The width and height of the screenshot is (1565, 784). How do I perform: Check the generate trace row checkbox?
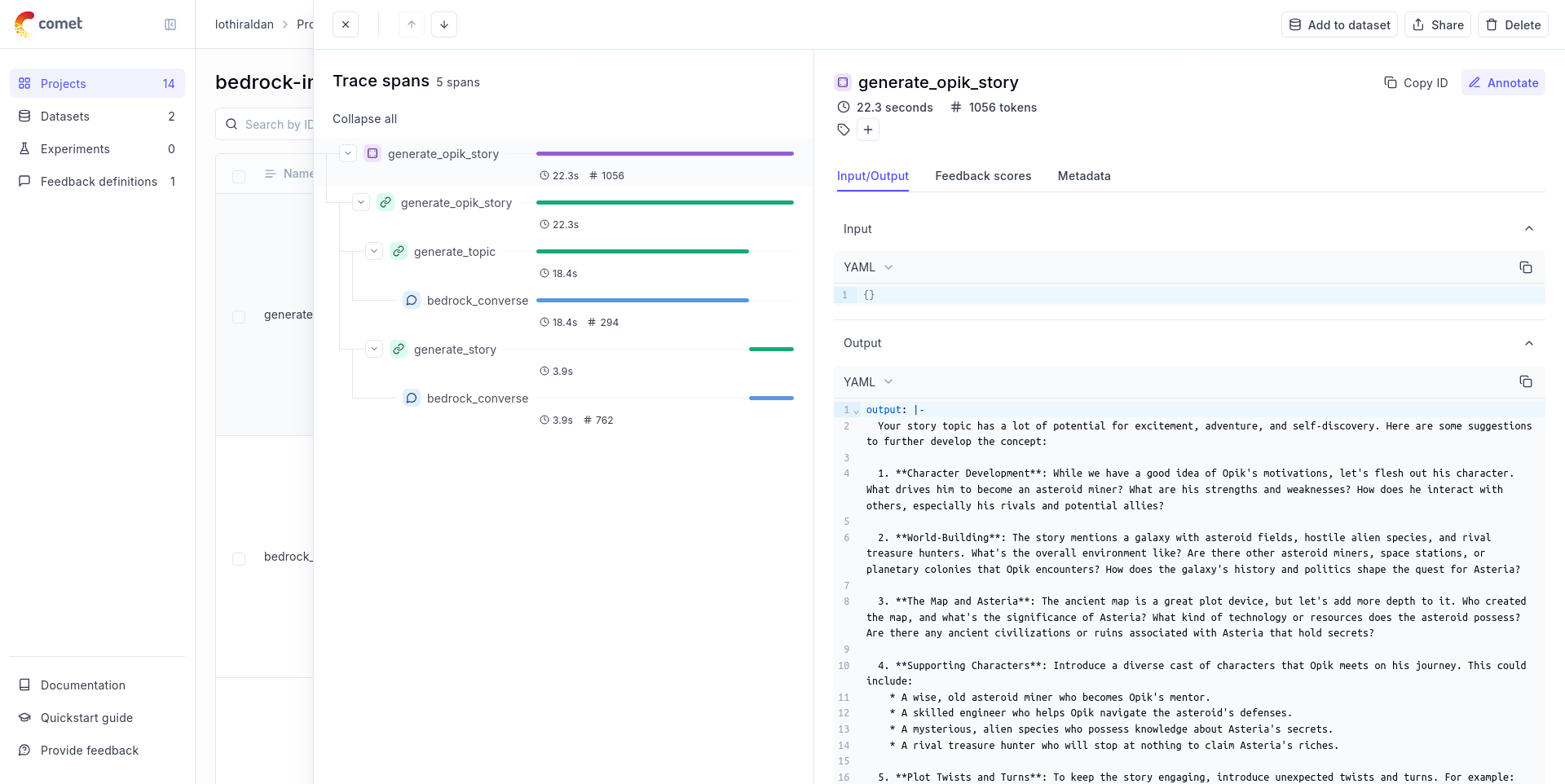239,316
